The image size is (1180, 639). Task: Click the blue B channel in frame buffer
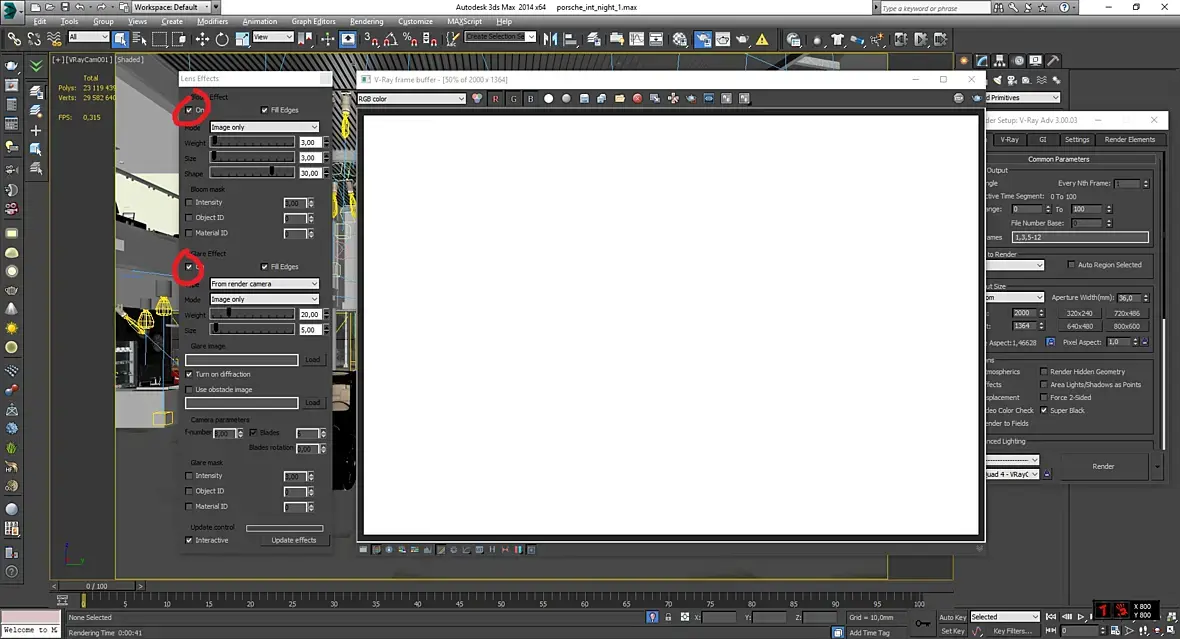(531, 99)
